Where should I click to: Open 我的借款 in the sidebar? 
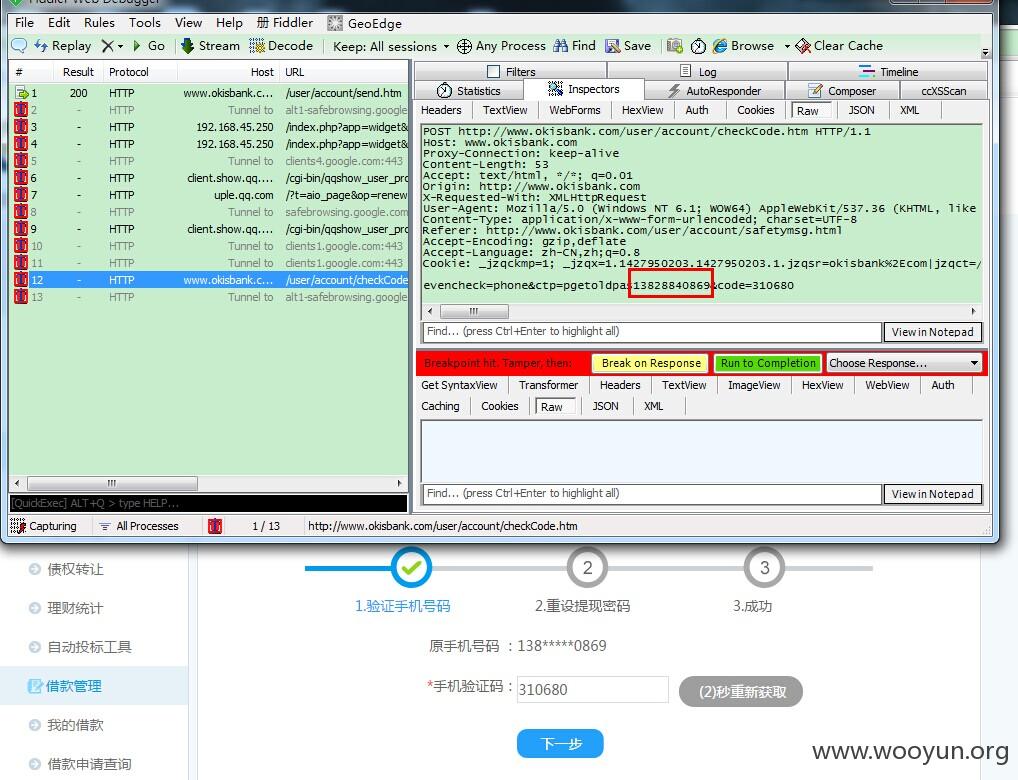tap(75, 725)
